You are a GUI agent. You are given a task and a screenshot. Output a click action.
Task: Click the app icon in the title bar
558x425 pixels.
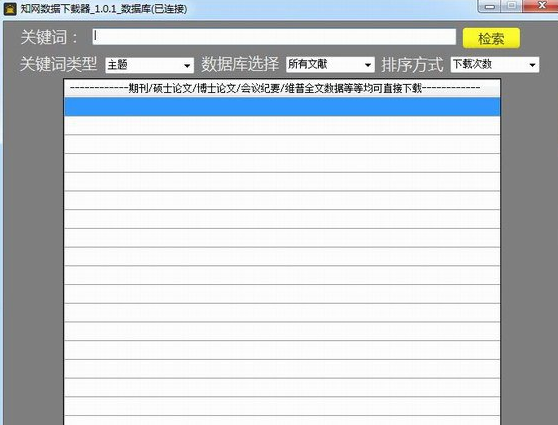tap(10, 9)
